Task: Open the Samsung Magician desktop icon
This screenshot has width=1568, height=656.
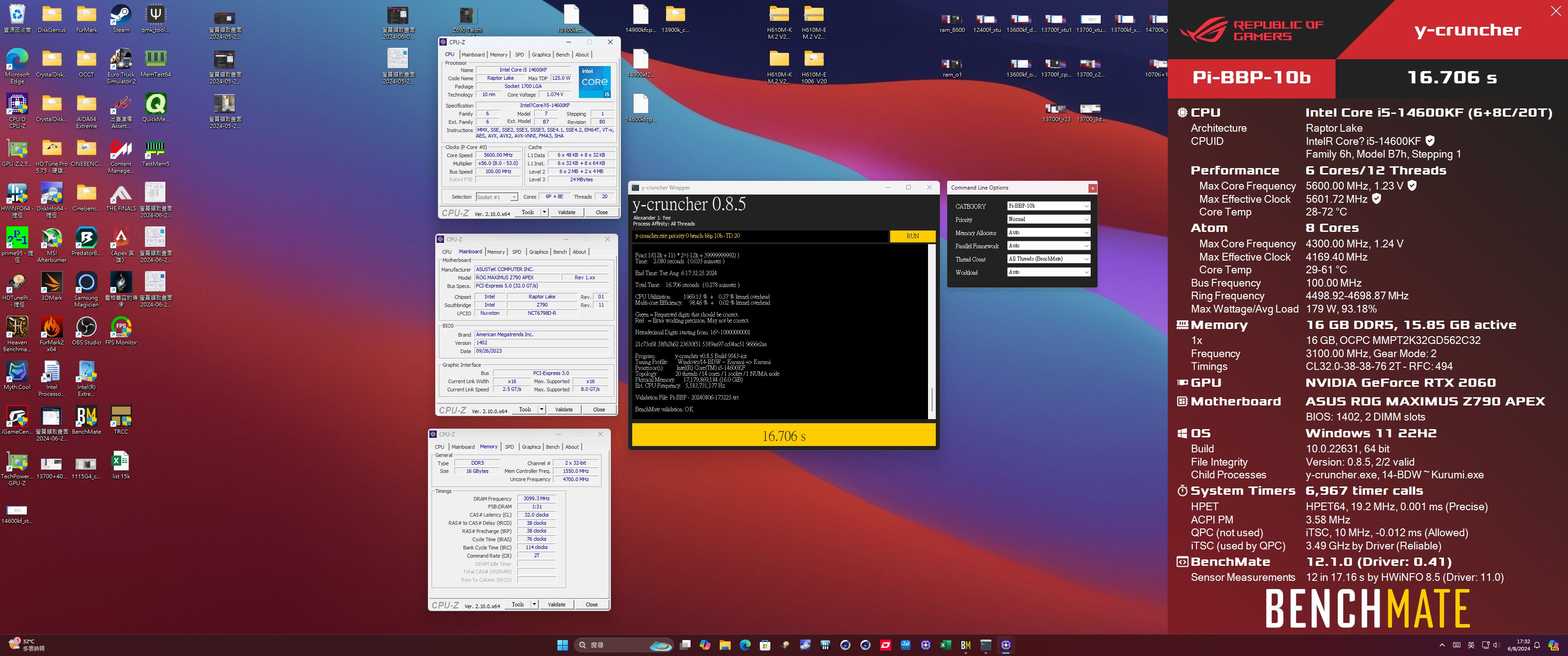Action: click(86, 289)
